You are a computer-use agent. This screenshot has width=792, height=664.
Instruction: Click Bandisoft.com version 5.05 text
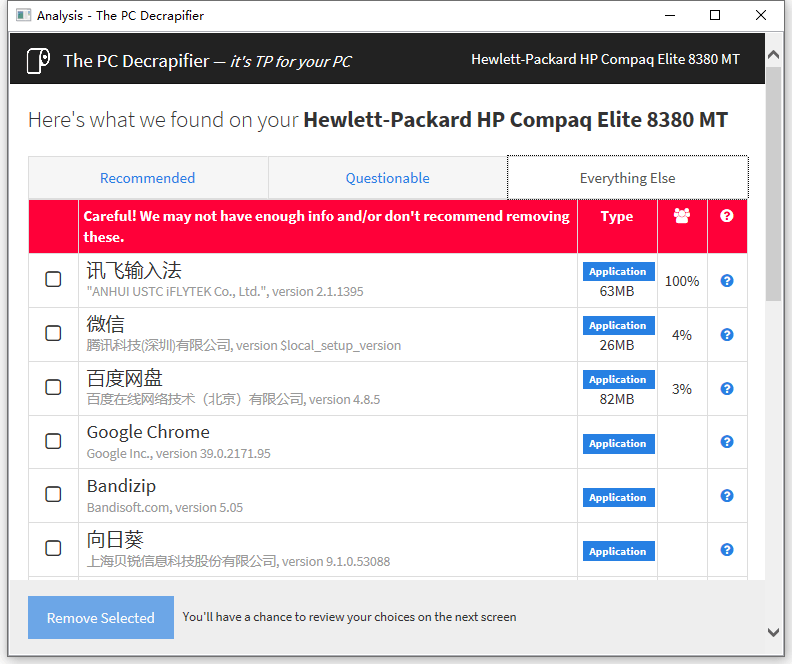(x=165, y=507)
